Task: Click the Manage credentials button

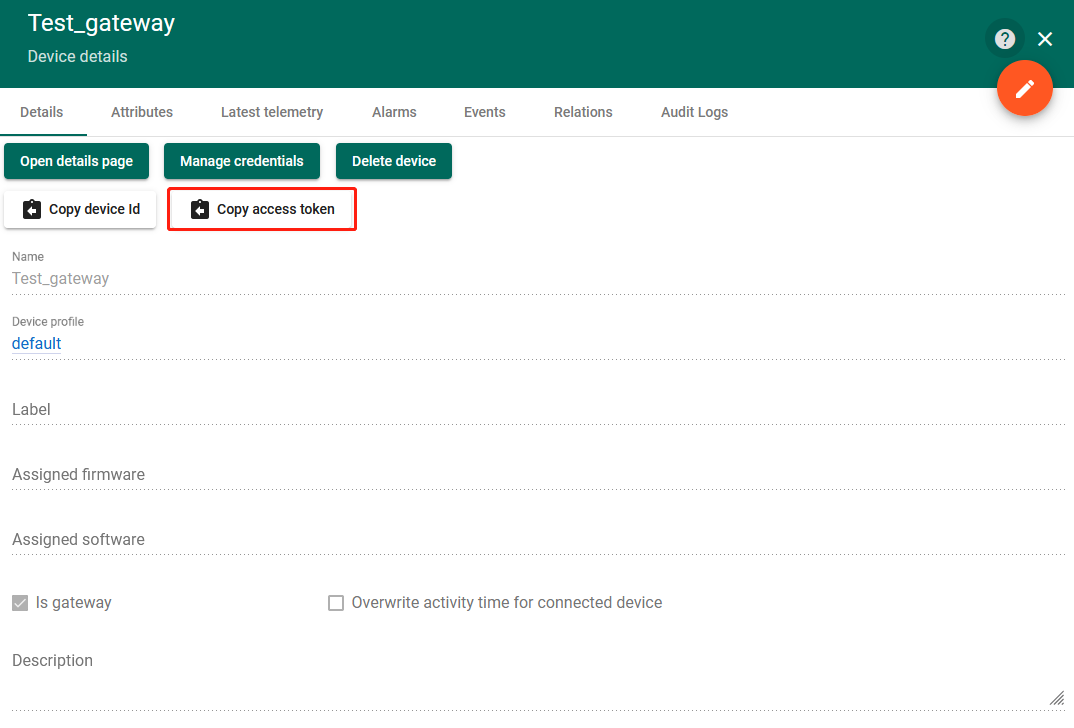Action: (x=242, y=161)
